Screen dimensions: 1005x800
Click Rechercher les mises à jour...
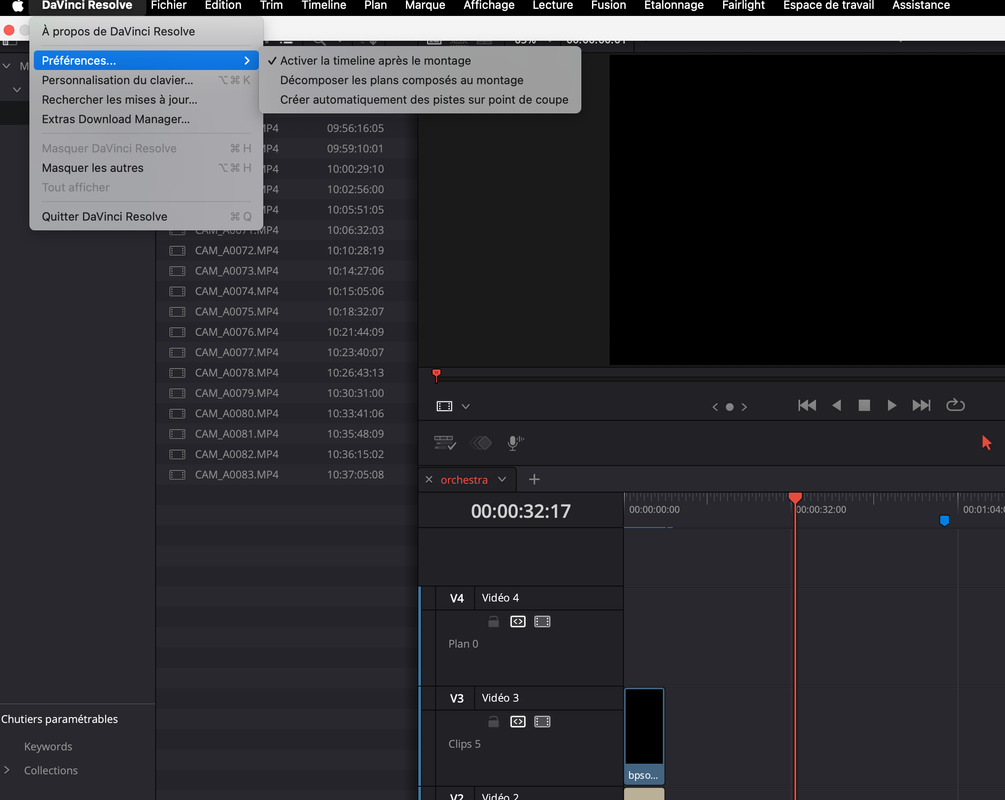pyautogui.click(x=146, y=99)
